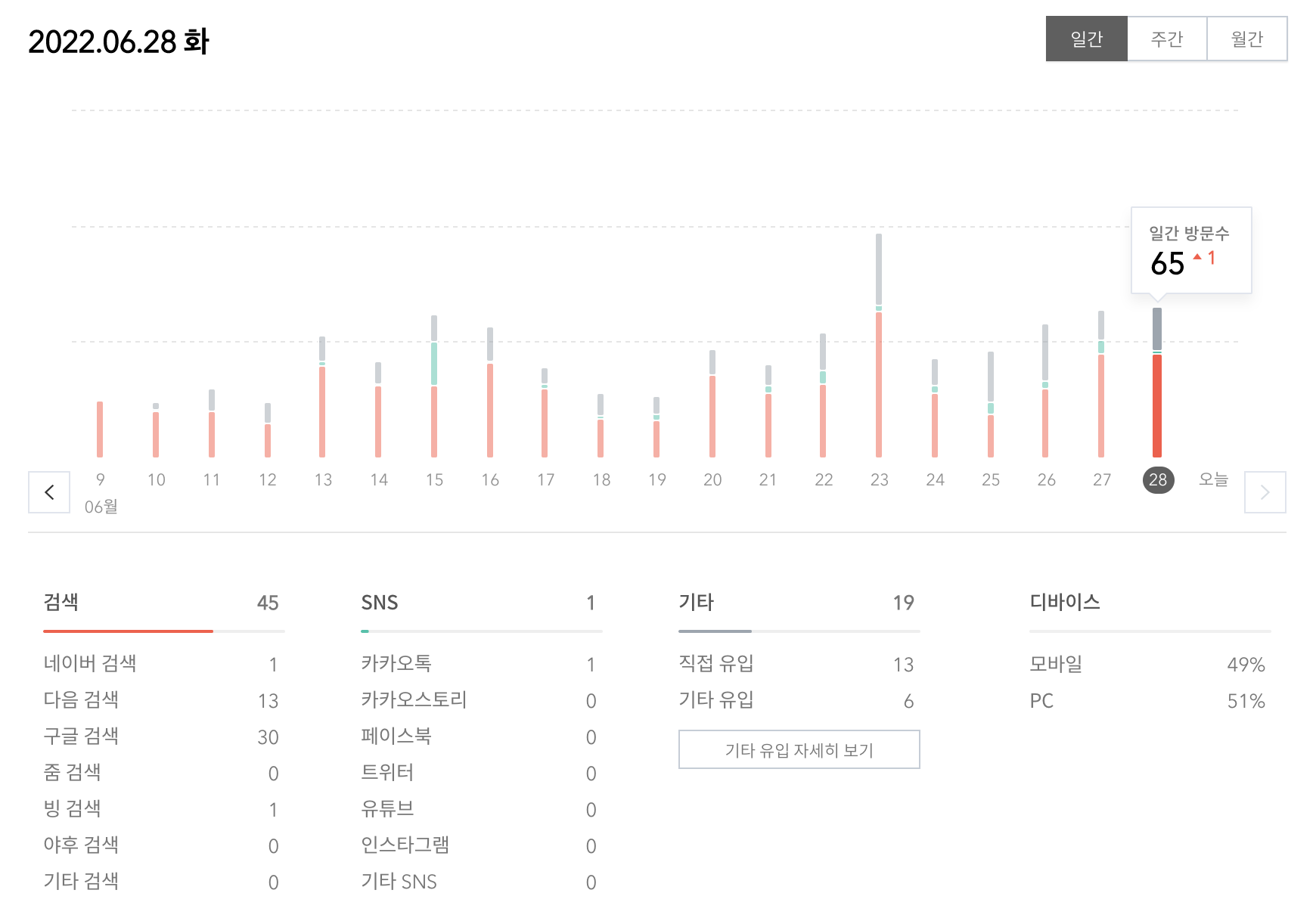Click the highlighted June 28 bar
This screenshot has width=1316, height=921.
[1157, 382]
